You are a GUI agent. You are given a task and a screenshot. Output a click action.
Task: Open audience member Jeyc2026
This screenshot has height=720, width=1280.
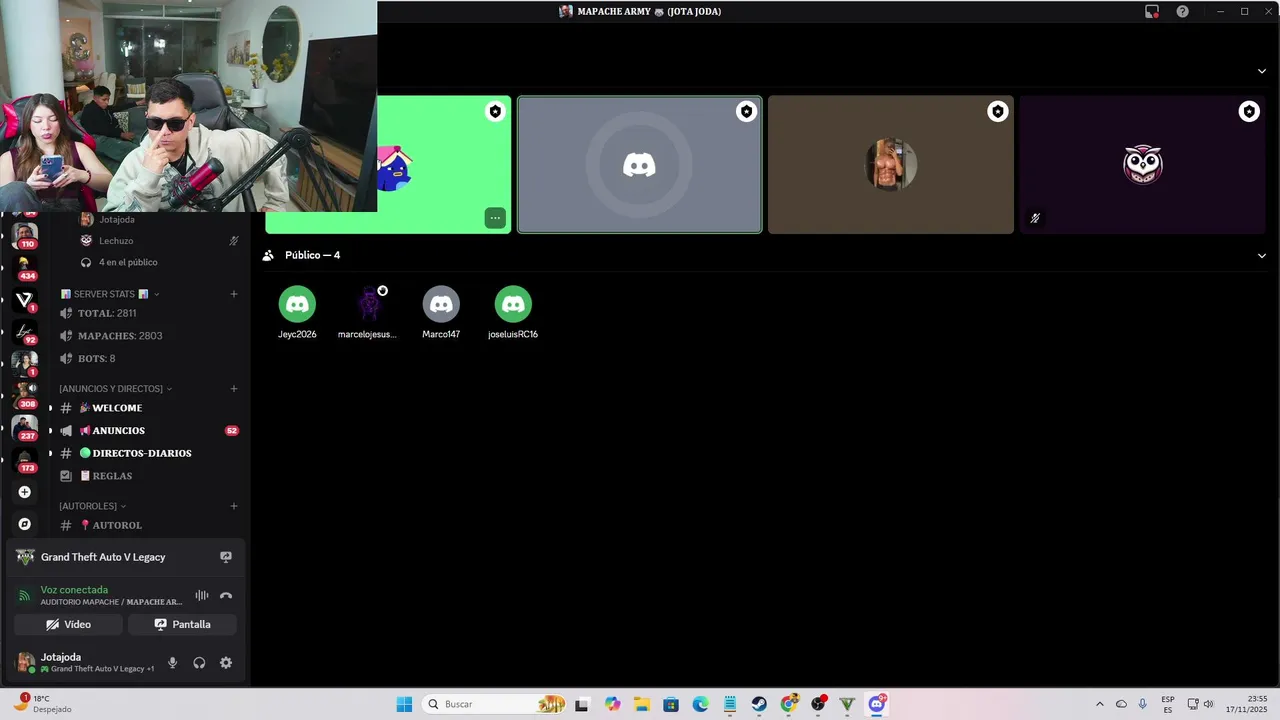(297, 313)
